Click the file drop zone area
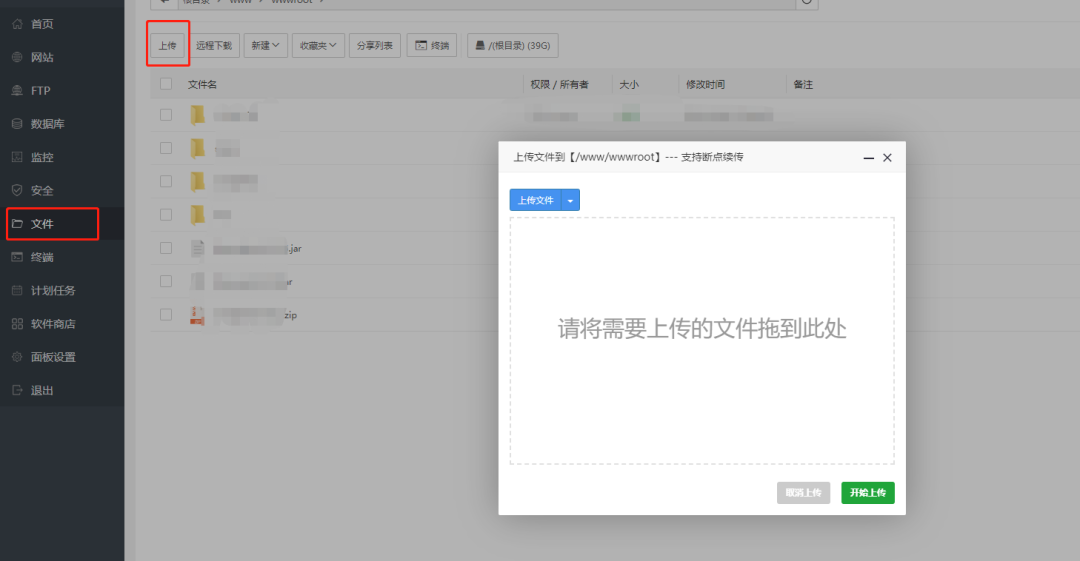Image resolution: width=1080 pixels, height=561 pixels. 702,341
